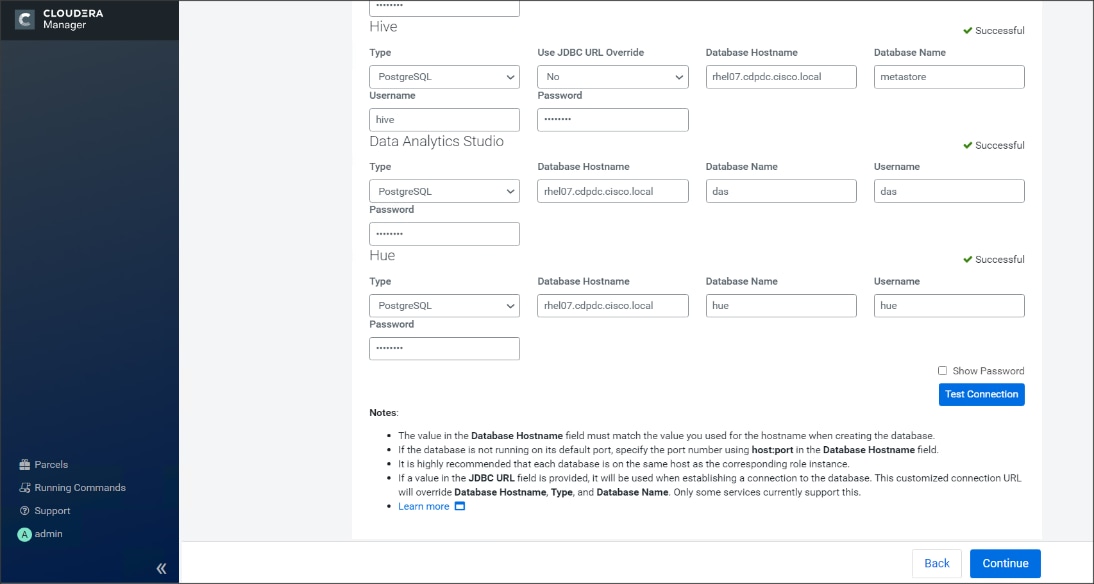Click the Data Analytics Studio Database Name field

click(781, 191)
